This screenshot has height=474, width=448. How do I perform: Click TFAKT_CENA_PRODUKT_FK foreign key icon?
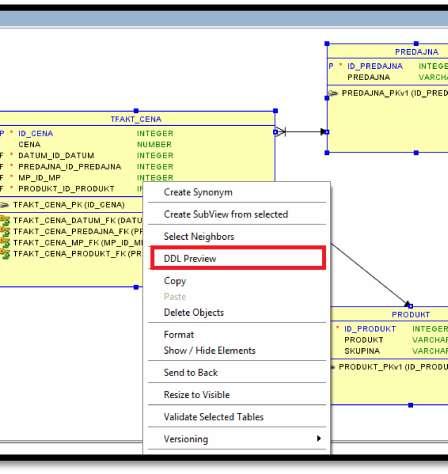5,254
